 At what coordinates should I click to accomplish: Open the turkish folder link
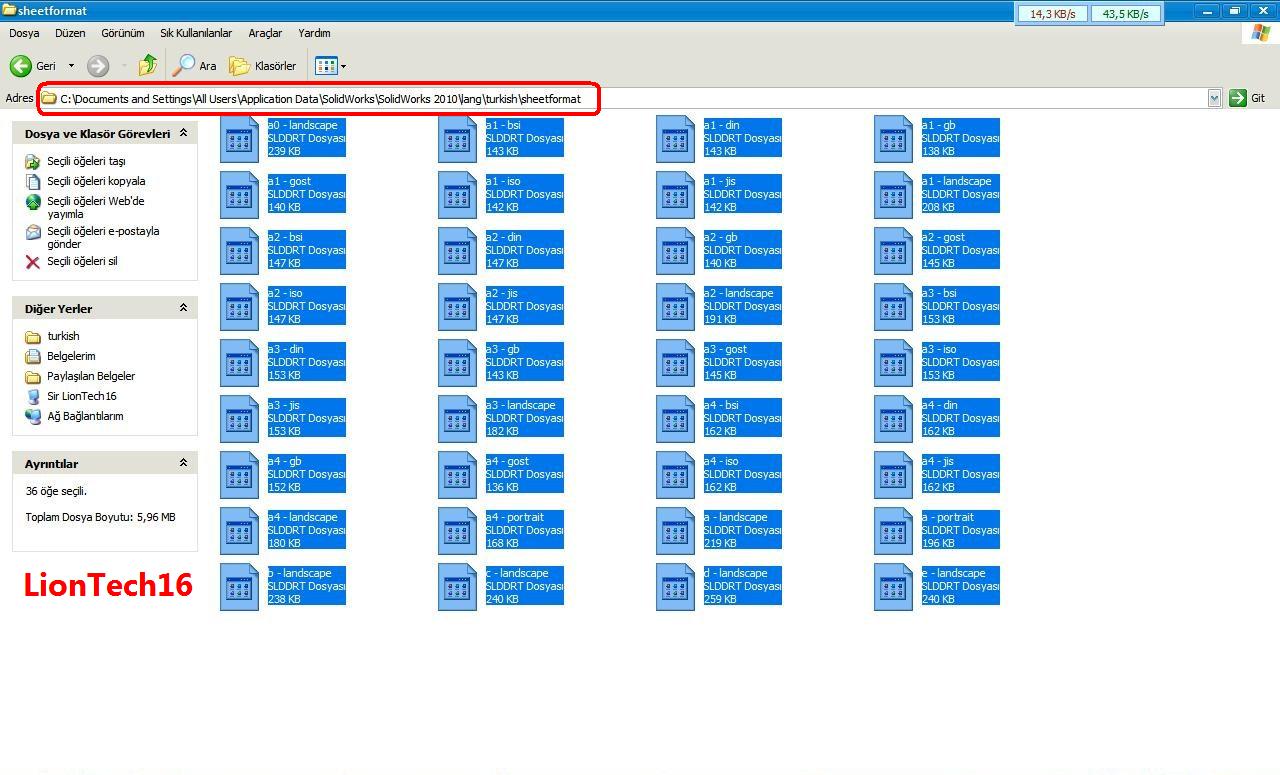(63, 336)
